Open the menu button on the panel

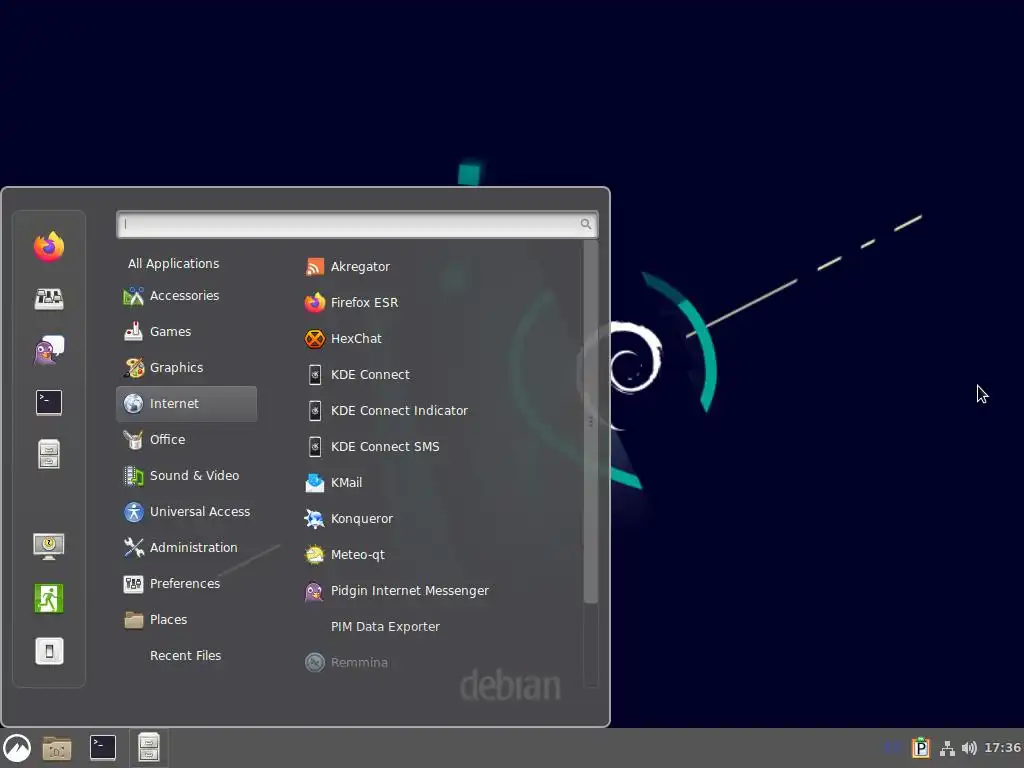(x=17, y=748)
